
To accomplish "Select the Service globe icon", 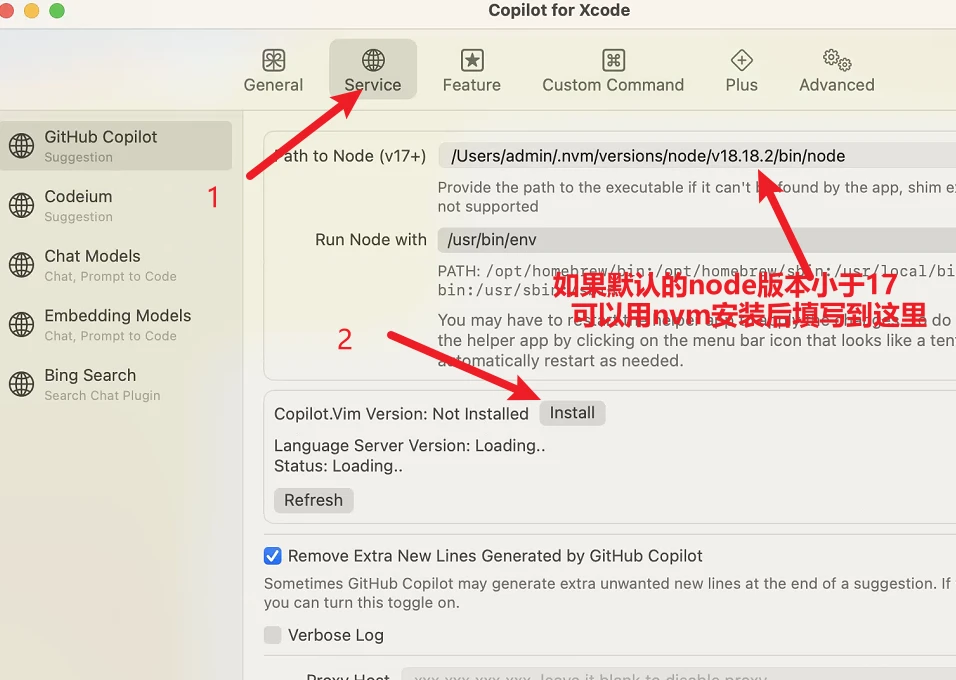I will 373,60.
